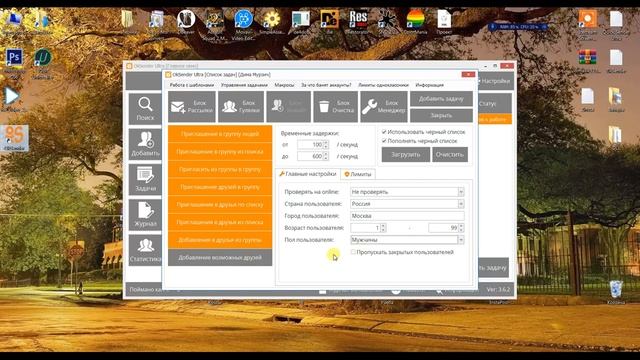This screenshot has height=360, width=640.
Task: Toggle Использовать черный список checkbox
Action: pyautogui.click(x=384, y=132)
